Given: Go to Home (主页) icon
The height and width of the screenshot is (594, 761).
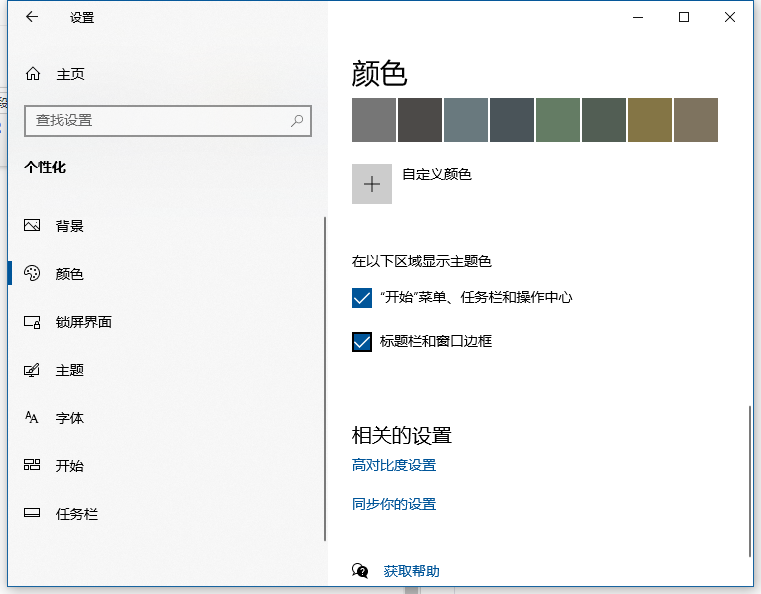Looking at the screenshot, I should pos(33,74).
